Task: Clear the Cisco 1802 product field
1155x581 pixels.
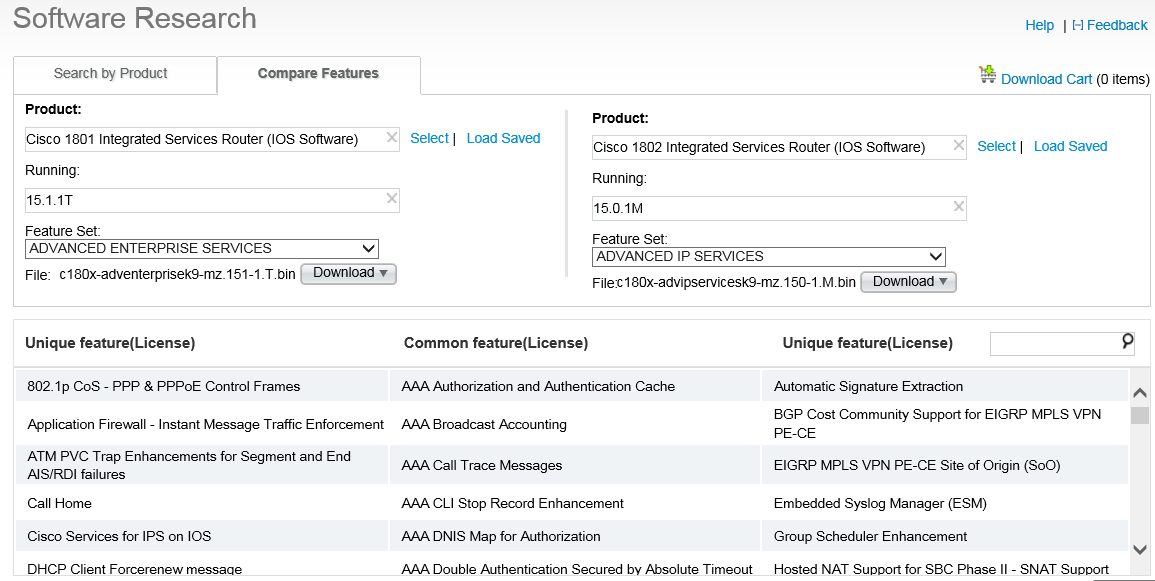Action: 958,146
